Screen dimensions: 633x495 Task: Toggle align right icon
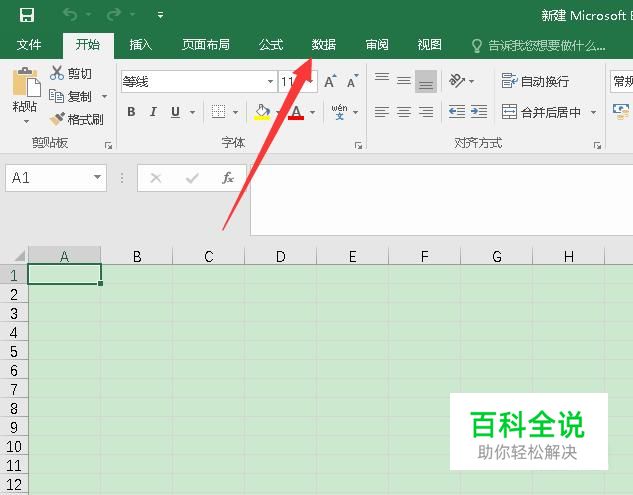[426, 112]
